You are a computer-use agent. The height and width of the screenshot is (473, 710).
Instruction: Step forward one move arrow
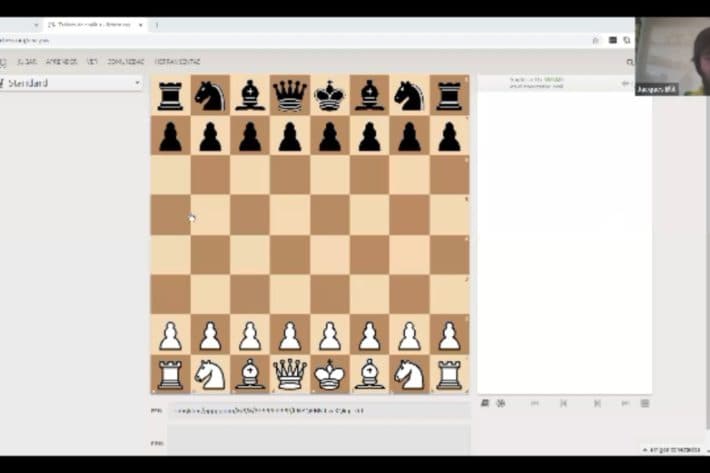[597, 403]
